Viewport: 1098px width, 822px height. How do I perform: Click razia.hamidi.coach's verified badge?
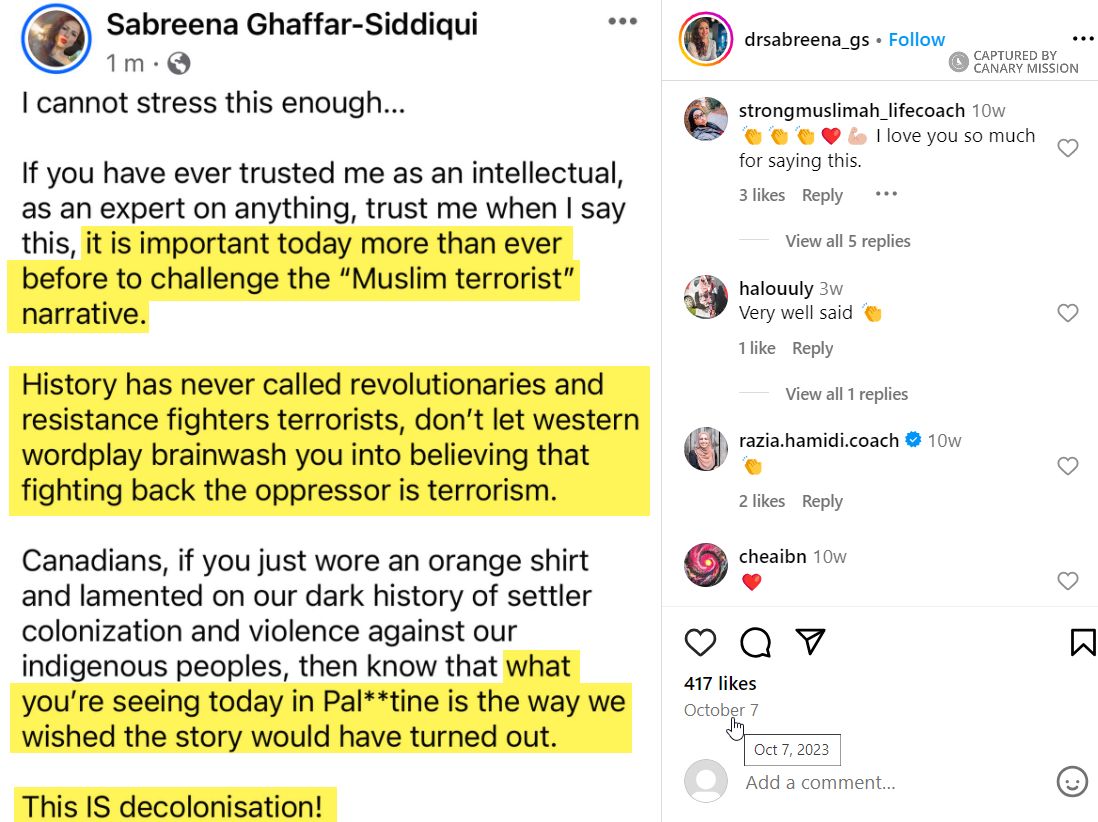click(912, 439)
